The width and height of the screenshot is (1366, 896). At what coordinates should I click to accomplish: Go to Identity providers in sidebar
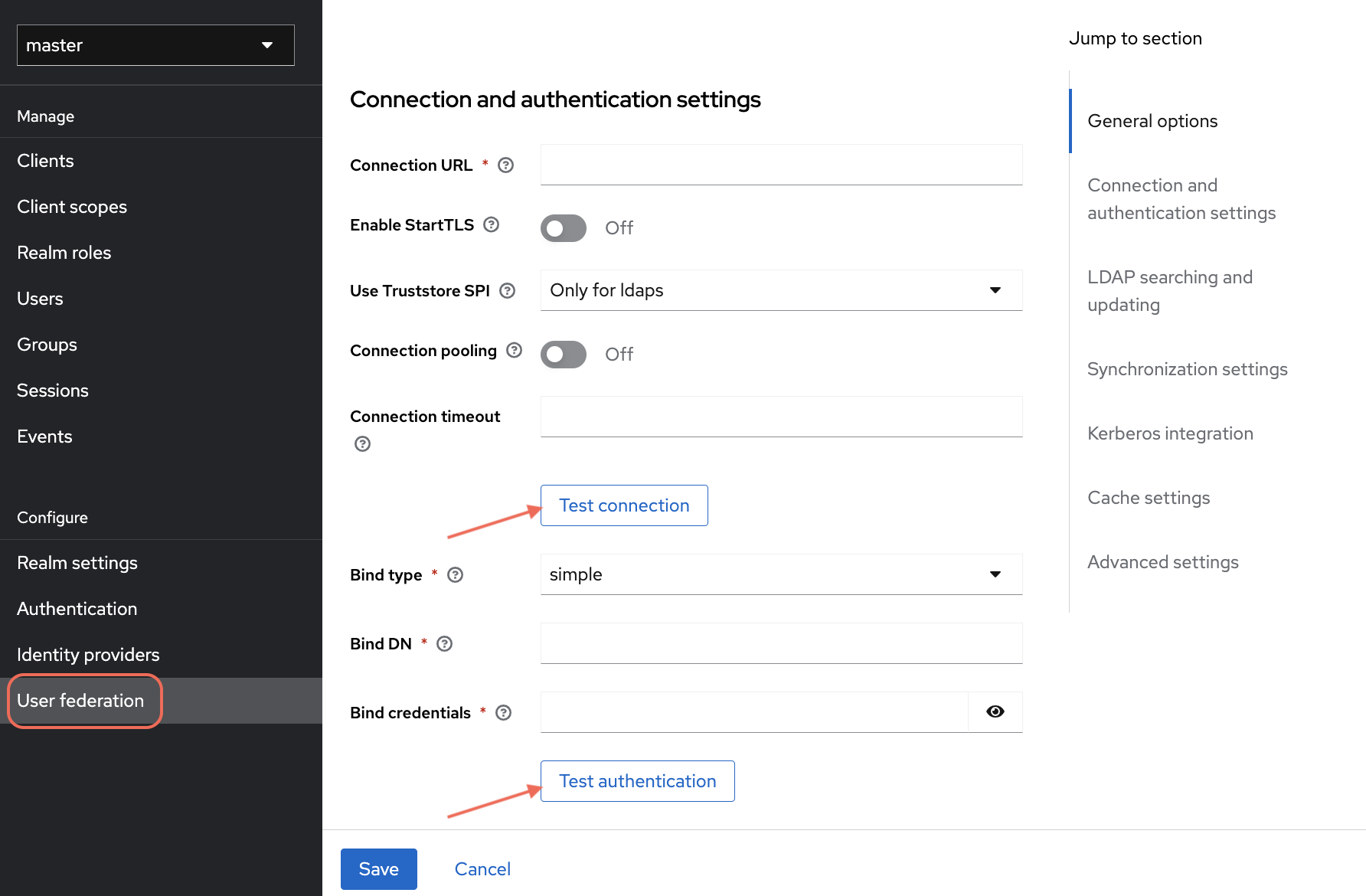click(88, 655)
